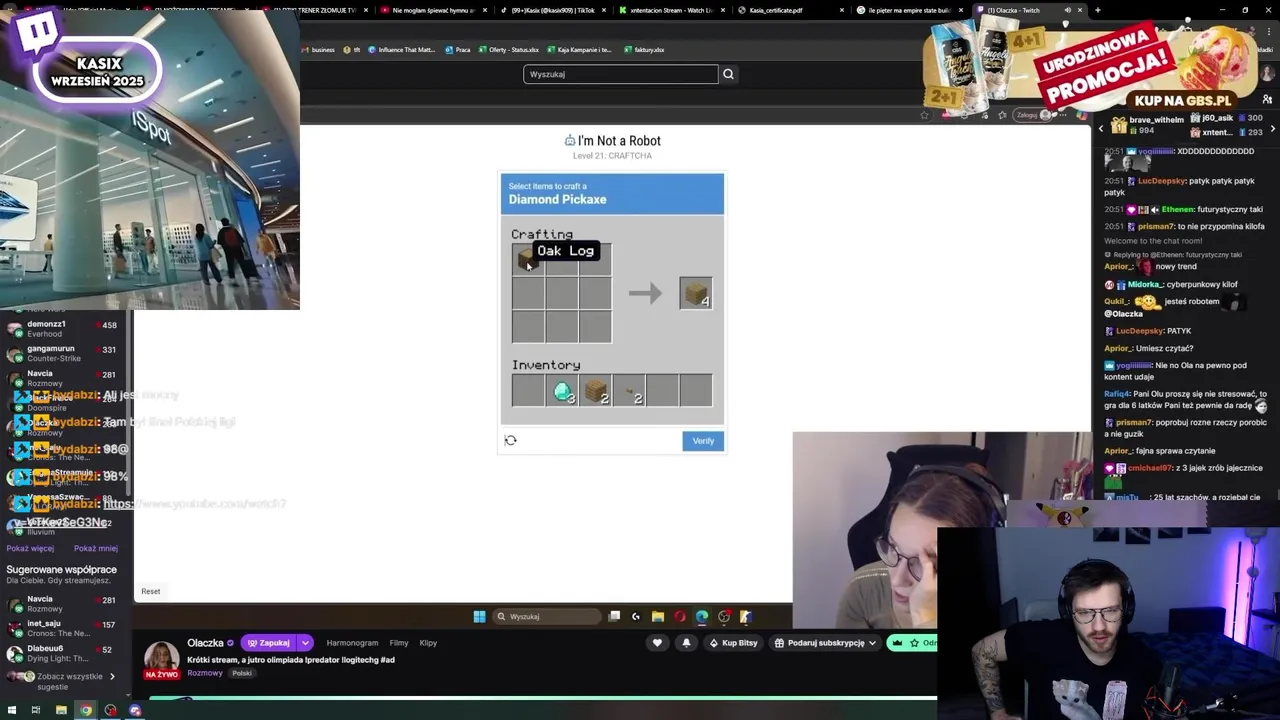Open Task View in the streamed taskbar
The width and height of the screenshot is (1280, 720).
(x=614, y=616)
